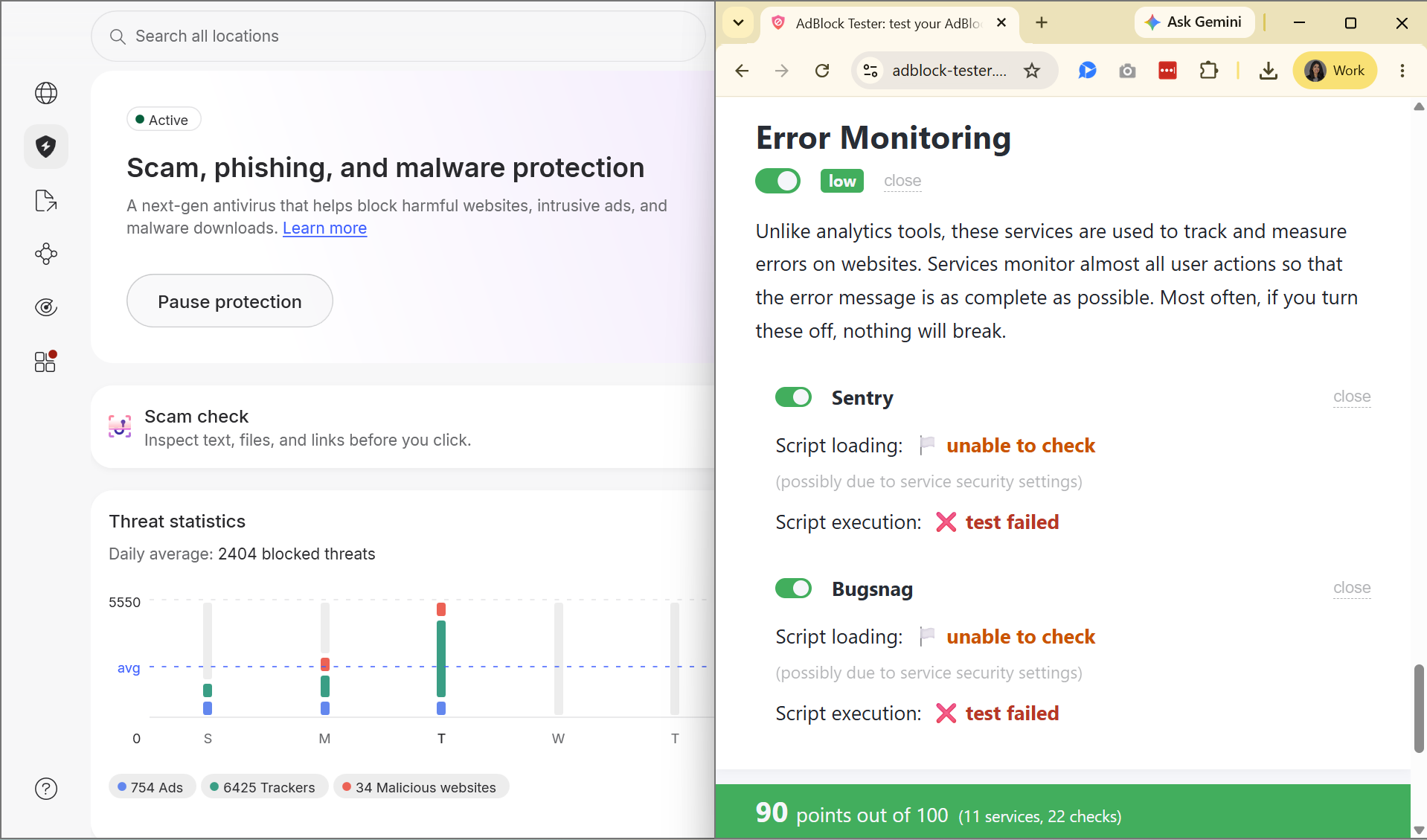
Task: Click the Search all locations field
Action: 398,36
